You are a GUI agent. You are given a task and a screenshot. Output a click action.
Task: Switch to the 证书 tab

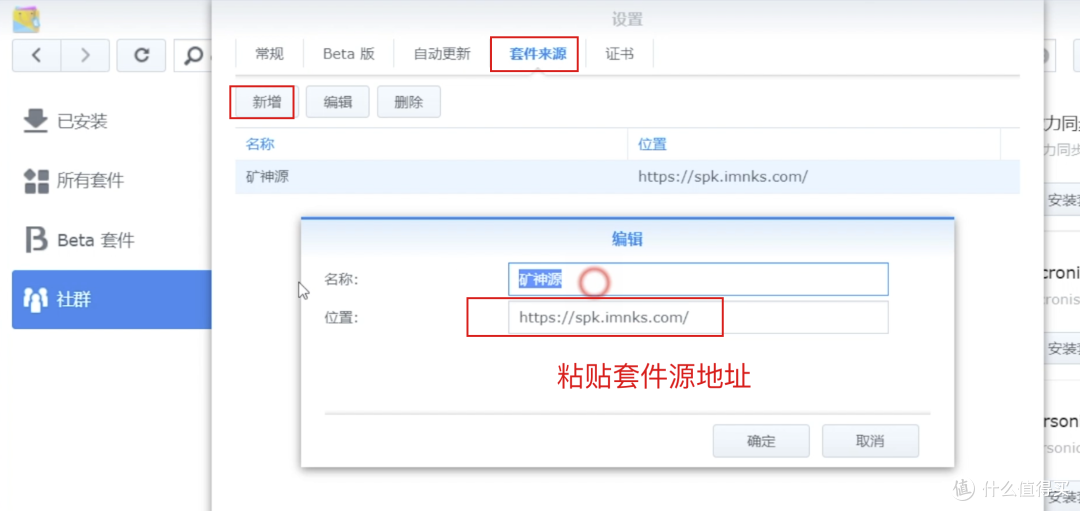(x=619, y=54)
